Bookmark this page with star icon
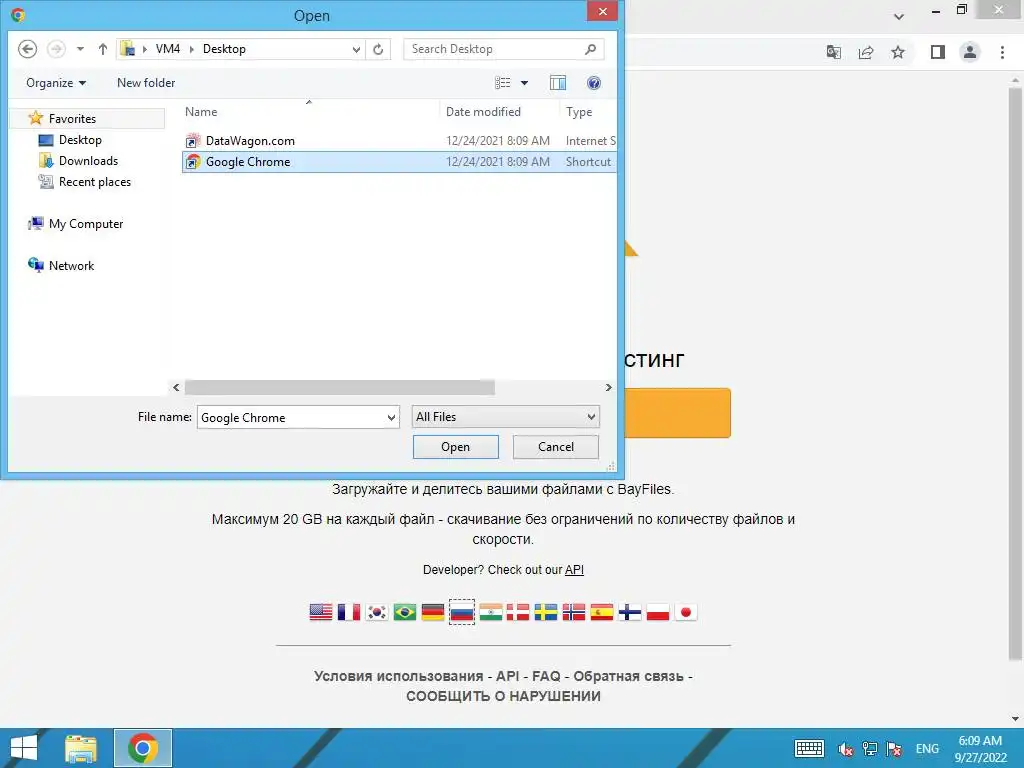This screenshot has width=1024, height=768. coord(898,52)
